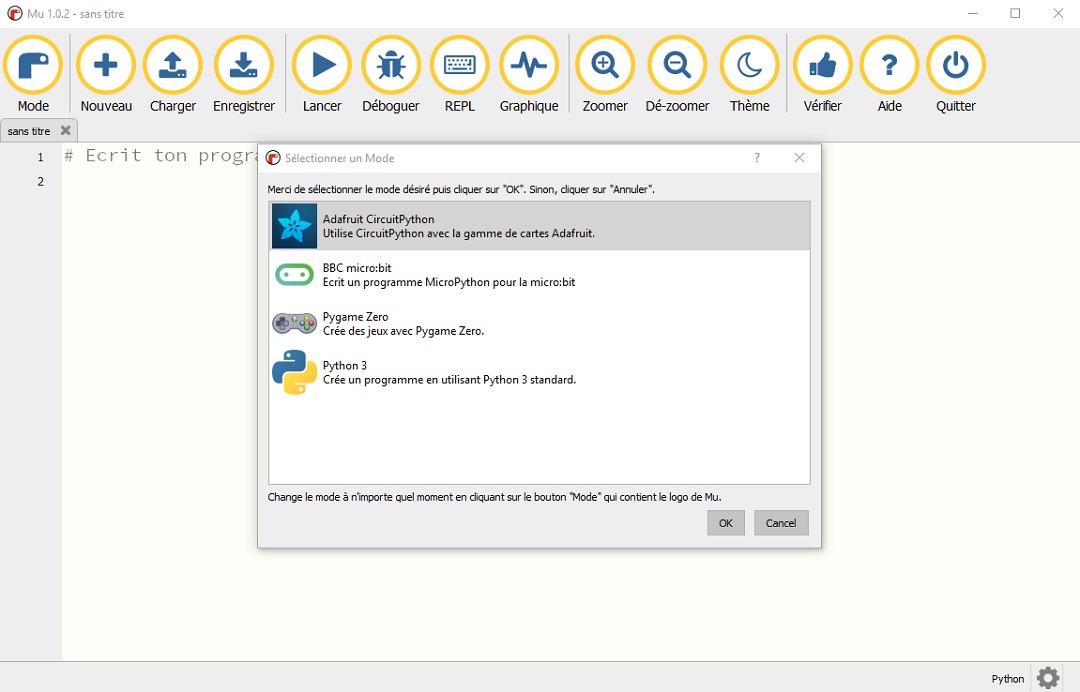Click the Mu logo in the main title bar
This screenshot has height=692, width=1080.
coord(14,13)
